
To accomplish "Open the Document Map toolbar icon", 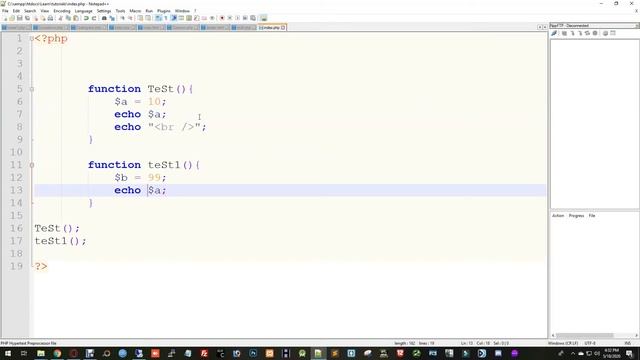I will [189, 18].
